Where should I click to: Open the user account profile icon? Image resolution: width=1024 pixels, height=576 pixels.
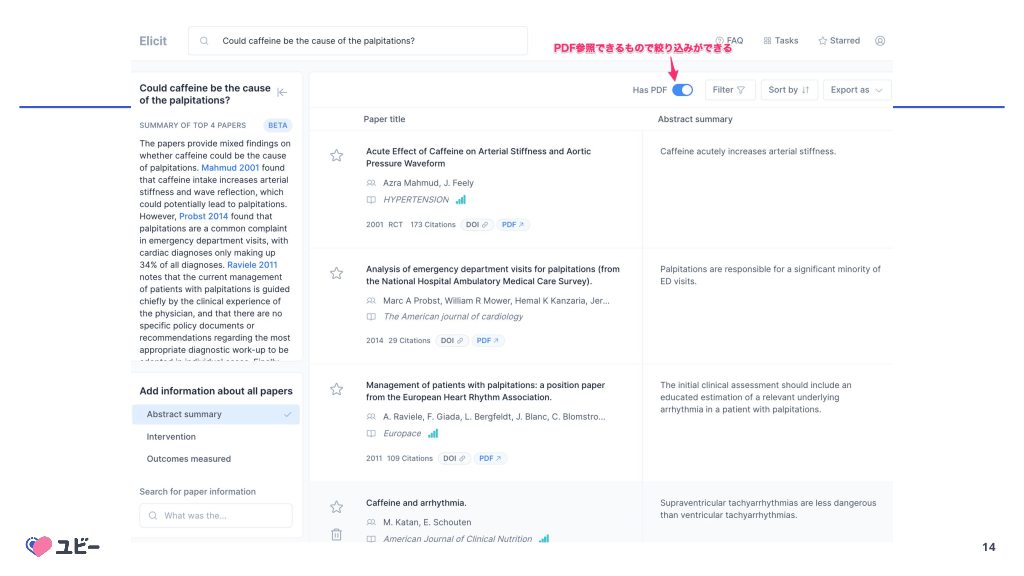point(880,41)
